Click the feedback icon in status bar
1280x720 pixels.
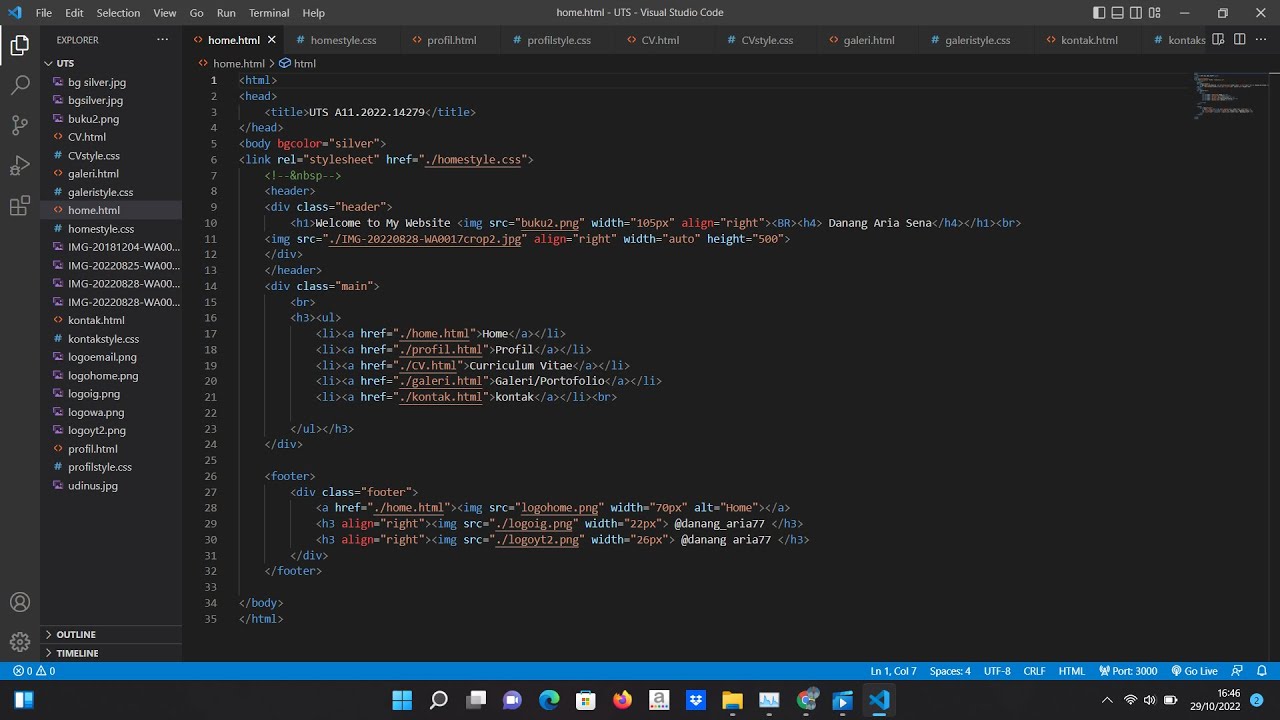point(1237,671)
